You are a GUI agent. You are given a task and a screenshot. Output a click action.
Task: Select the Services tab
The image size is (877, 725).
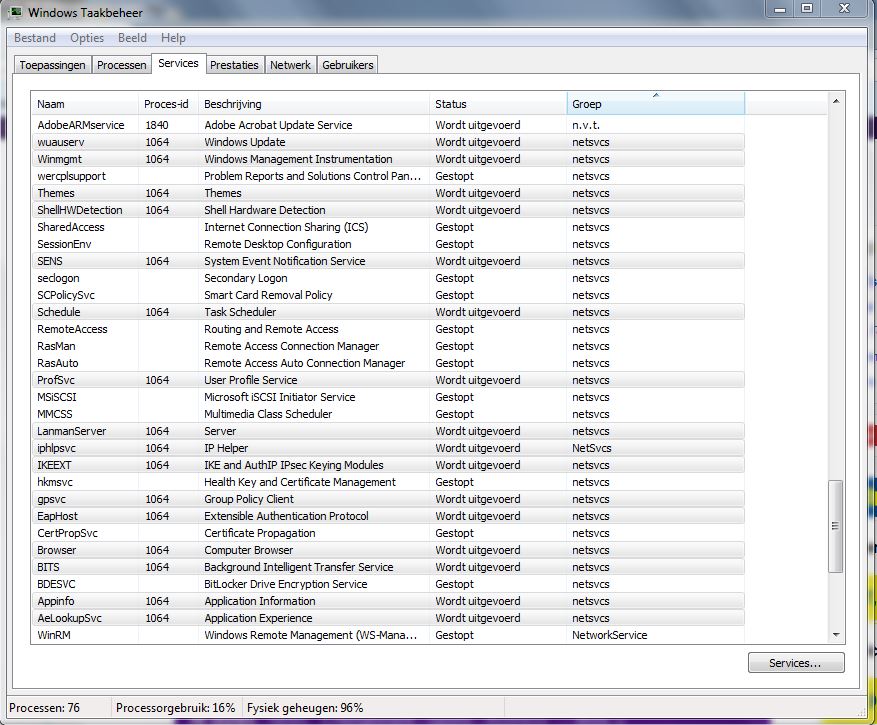coord(178,63)
